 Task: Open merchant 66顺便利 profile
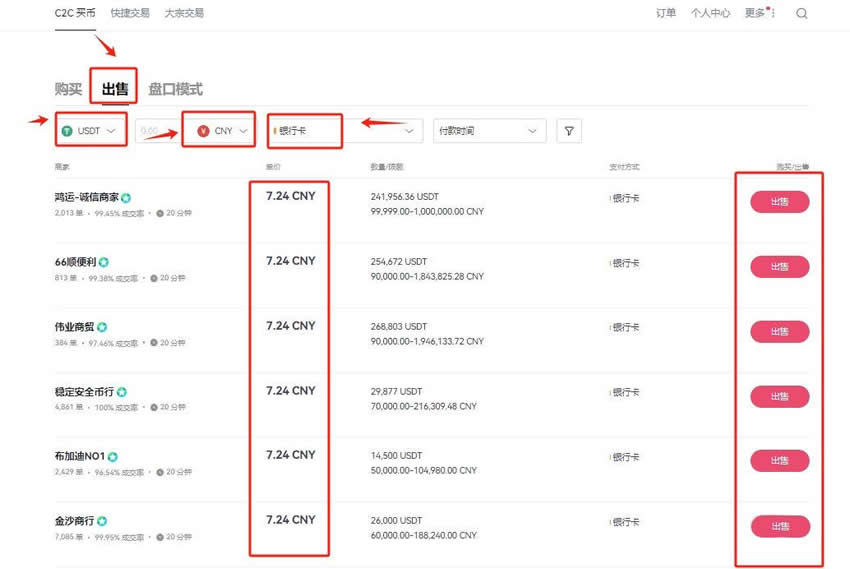(75, 262)
